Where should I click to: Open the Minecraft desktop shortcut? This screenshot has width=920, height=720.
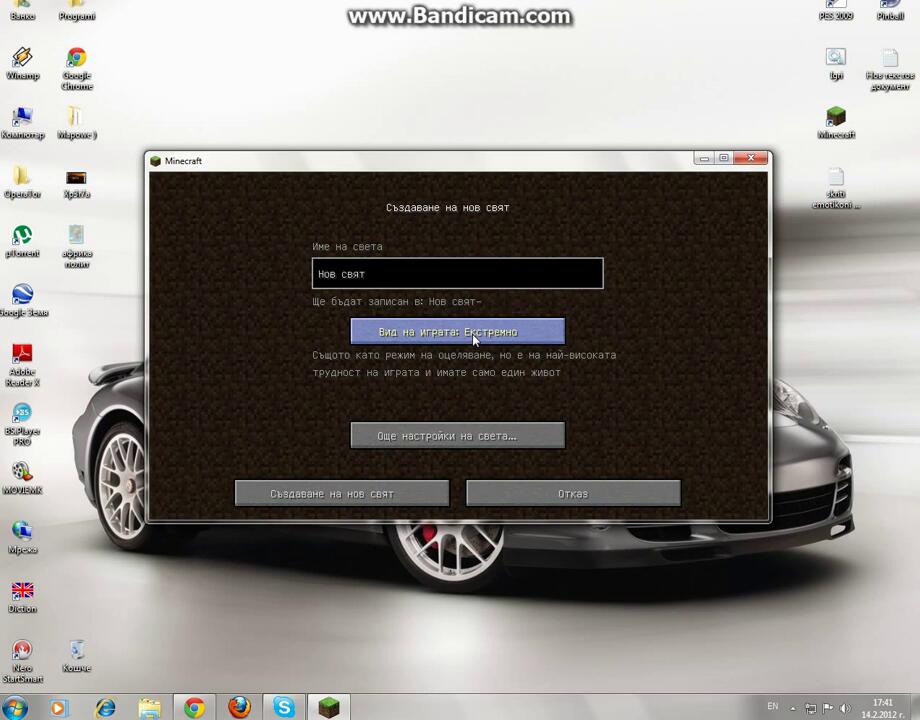(836, 119)
